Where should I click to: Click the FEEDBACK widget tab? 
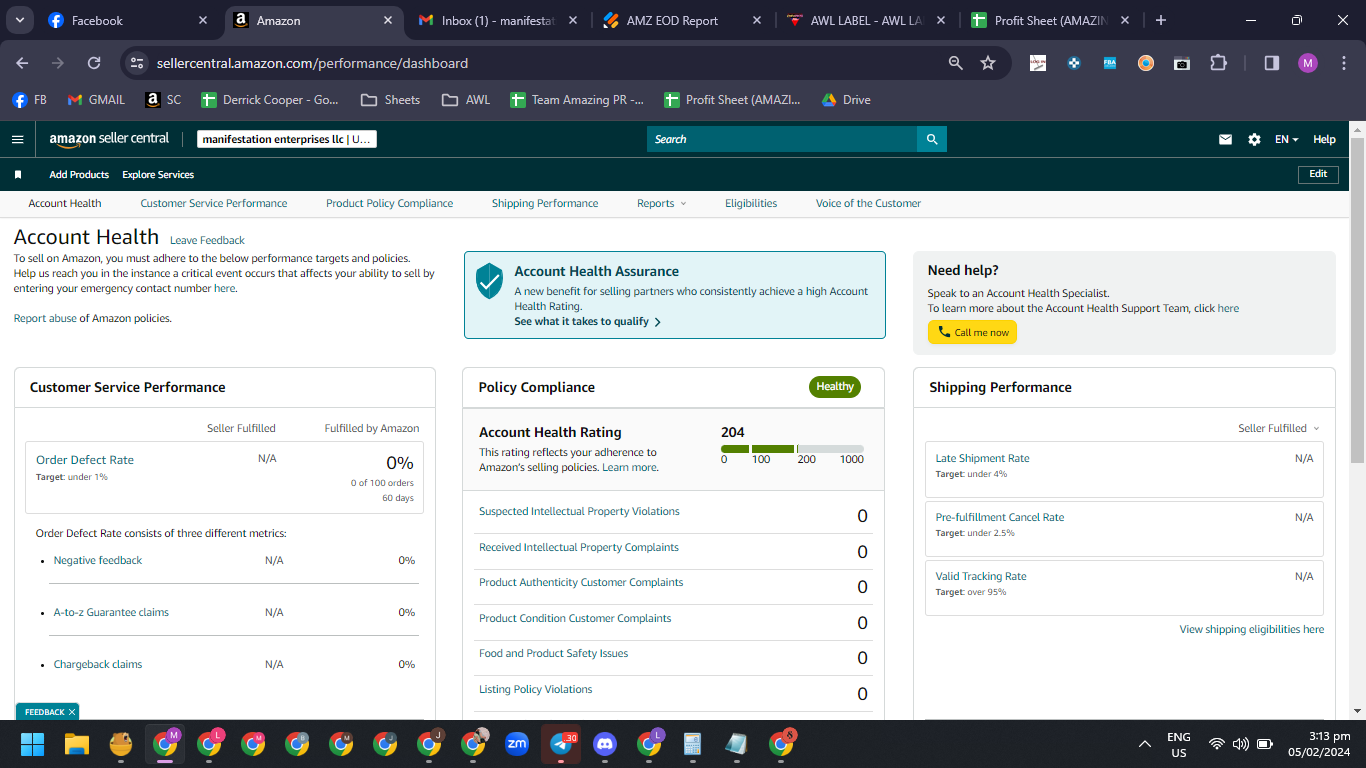47,712
